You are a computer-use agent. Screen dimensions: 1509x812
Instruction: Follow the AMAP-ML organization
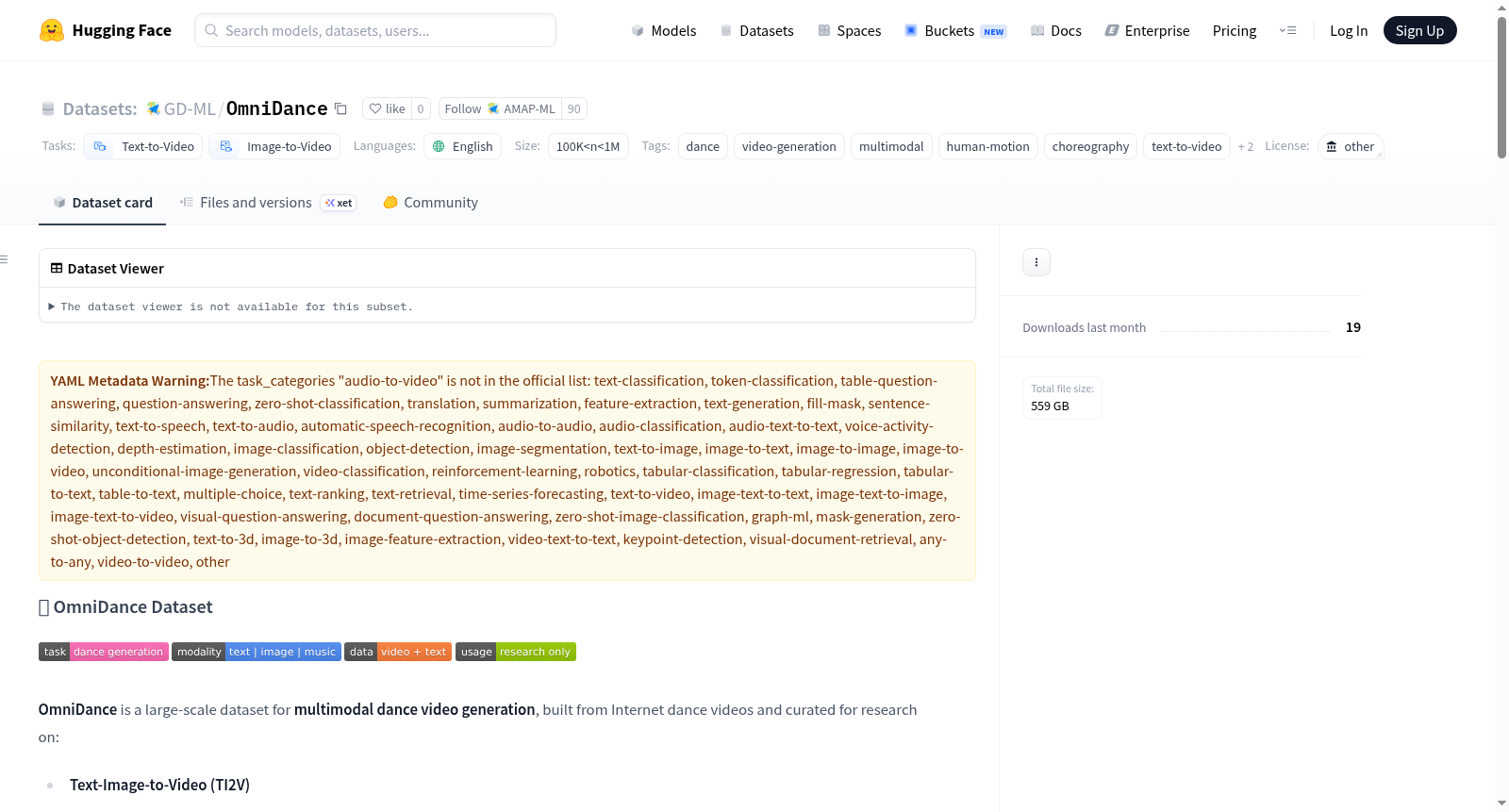click(x=500, y=108)
